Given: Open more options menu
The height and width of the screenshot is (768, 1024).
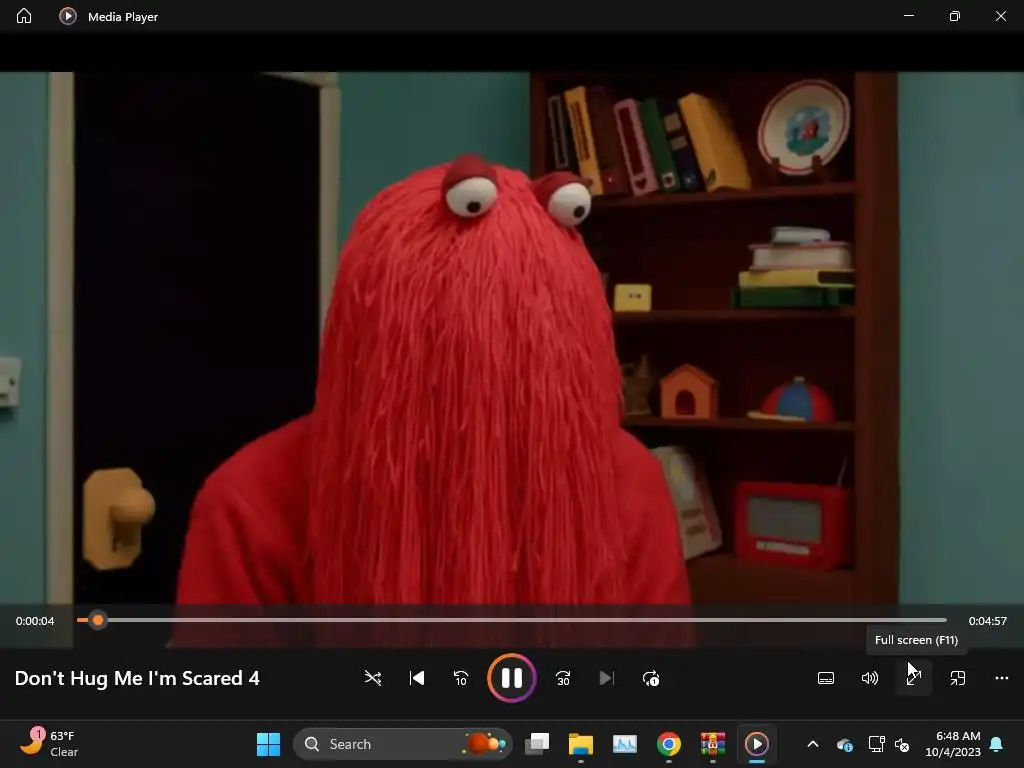Looking at the screenshot, I should [x=1002, y=679].
